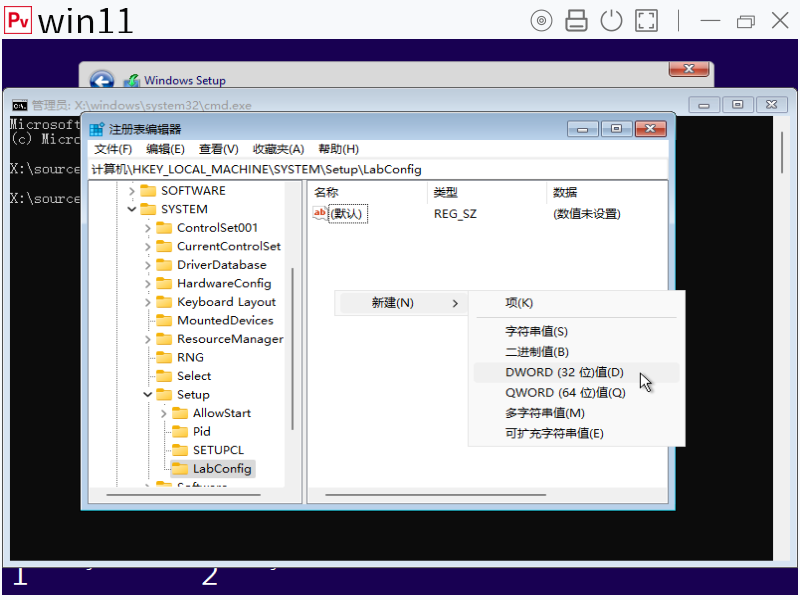
Task: Open the 帮助(H) menu
Action: click(x=339, y=149)
